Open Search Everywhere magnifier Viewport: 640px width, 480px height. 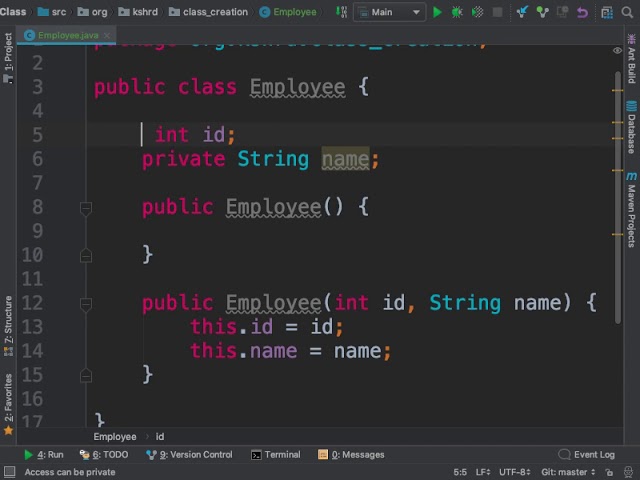(627, 12)
